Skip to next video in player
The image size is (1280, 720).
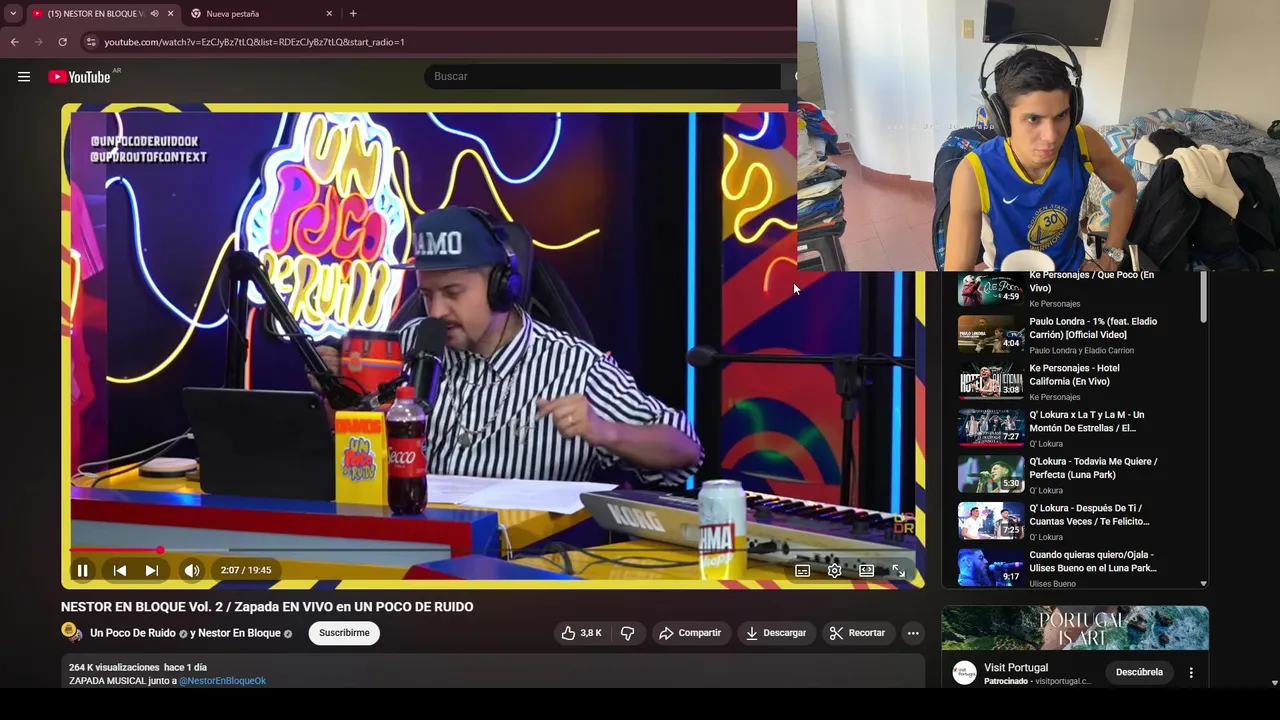coord(152,570)
